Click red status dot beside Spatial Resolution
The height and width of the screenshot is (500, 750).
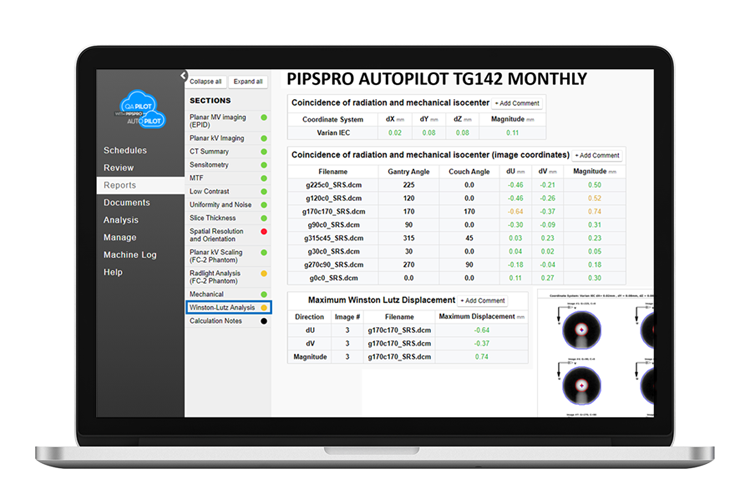point(264,232)
